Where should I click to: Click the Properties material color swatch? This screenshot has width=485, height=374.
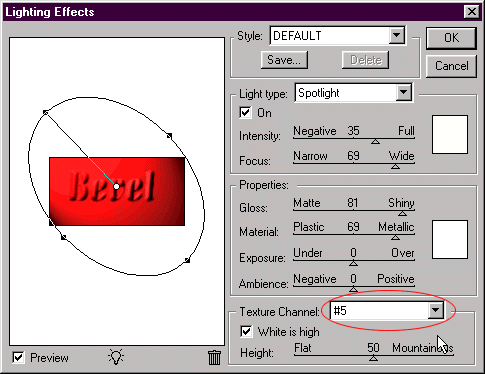pyautogui.click(x=450, y=239)
